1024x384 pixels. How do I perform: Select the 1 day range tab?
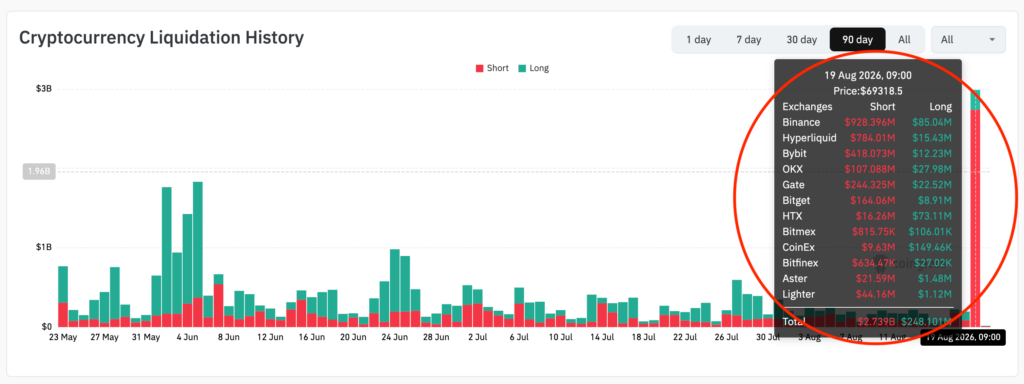pos(698,40)
